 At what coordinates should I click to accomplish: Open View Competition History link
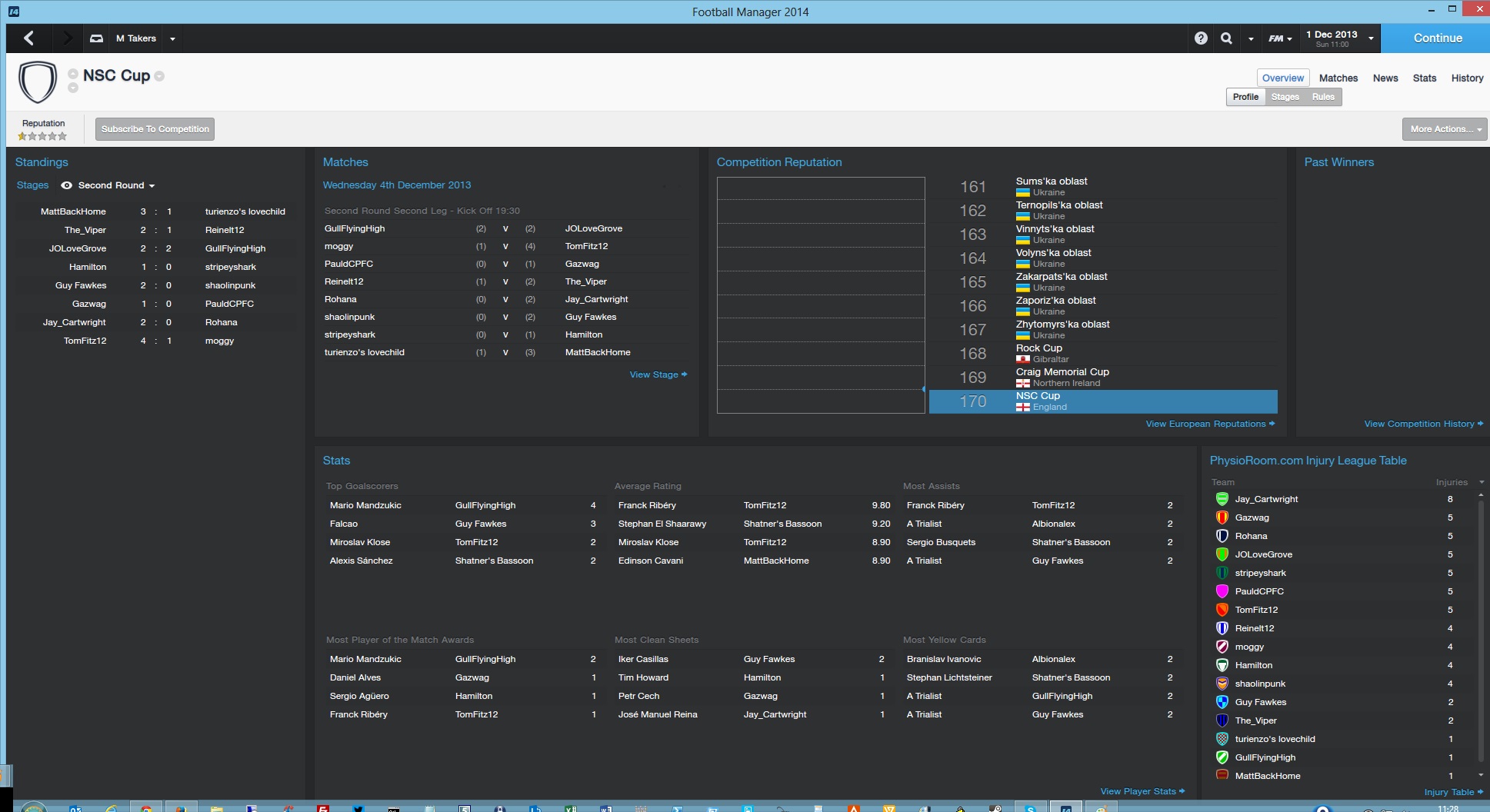tap(1423, 424)
